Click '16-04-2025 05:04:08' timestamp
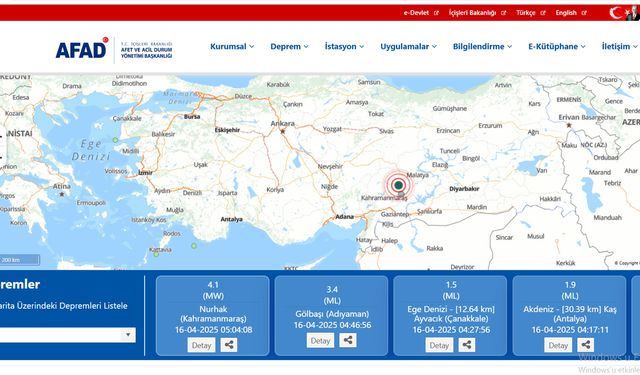Viewport: 640px width, 375px height. point(213,330)
